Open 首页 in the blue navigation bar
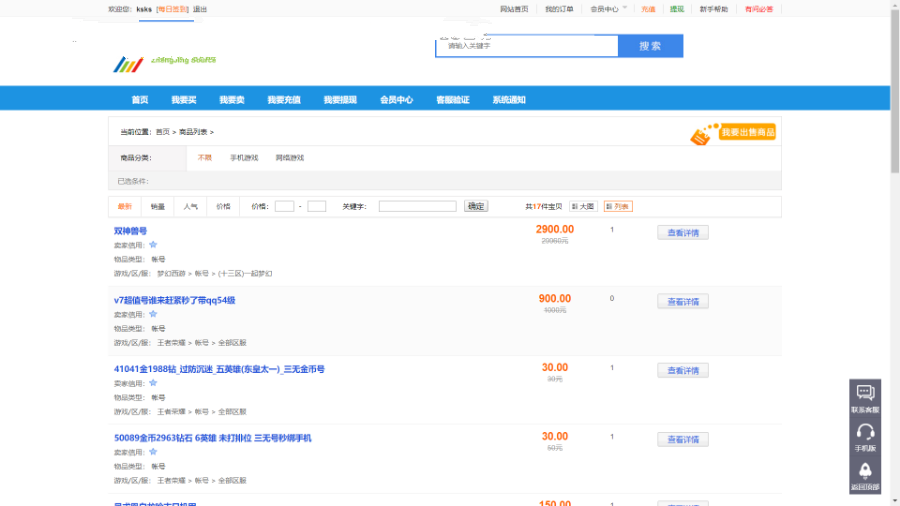This screenshot has height=506, width=900. (139, 100)
